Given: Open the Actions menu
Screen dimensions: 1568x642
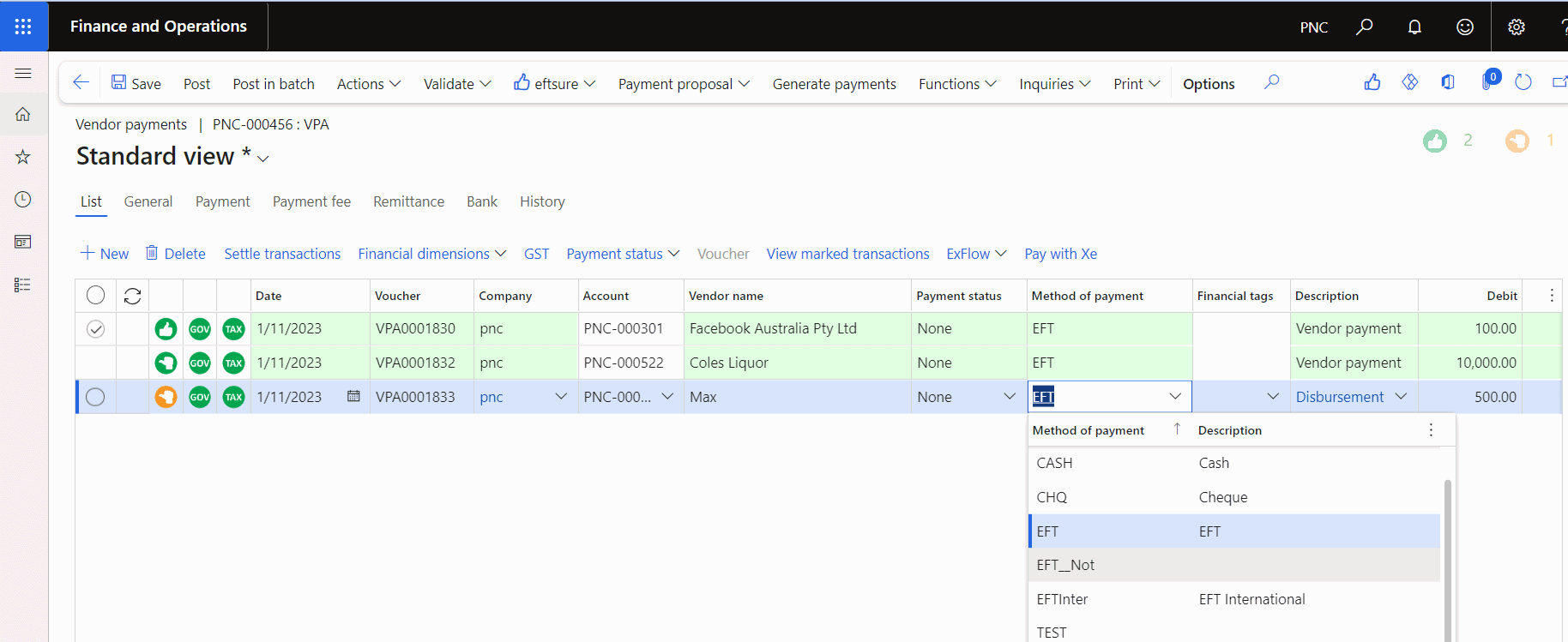Looking at the screenshot, I should (x=369, y=84).
